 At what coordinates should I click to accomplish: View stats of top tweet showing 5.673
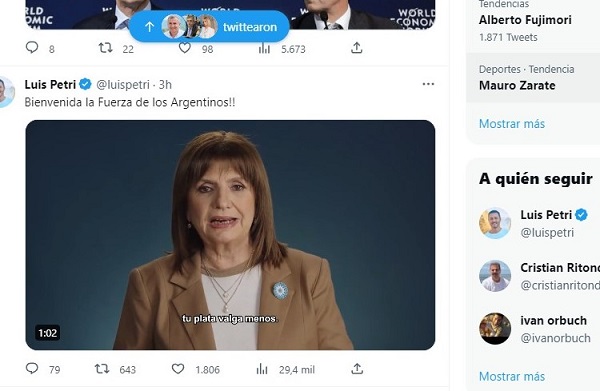click(x=264, y=48)
